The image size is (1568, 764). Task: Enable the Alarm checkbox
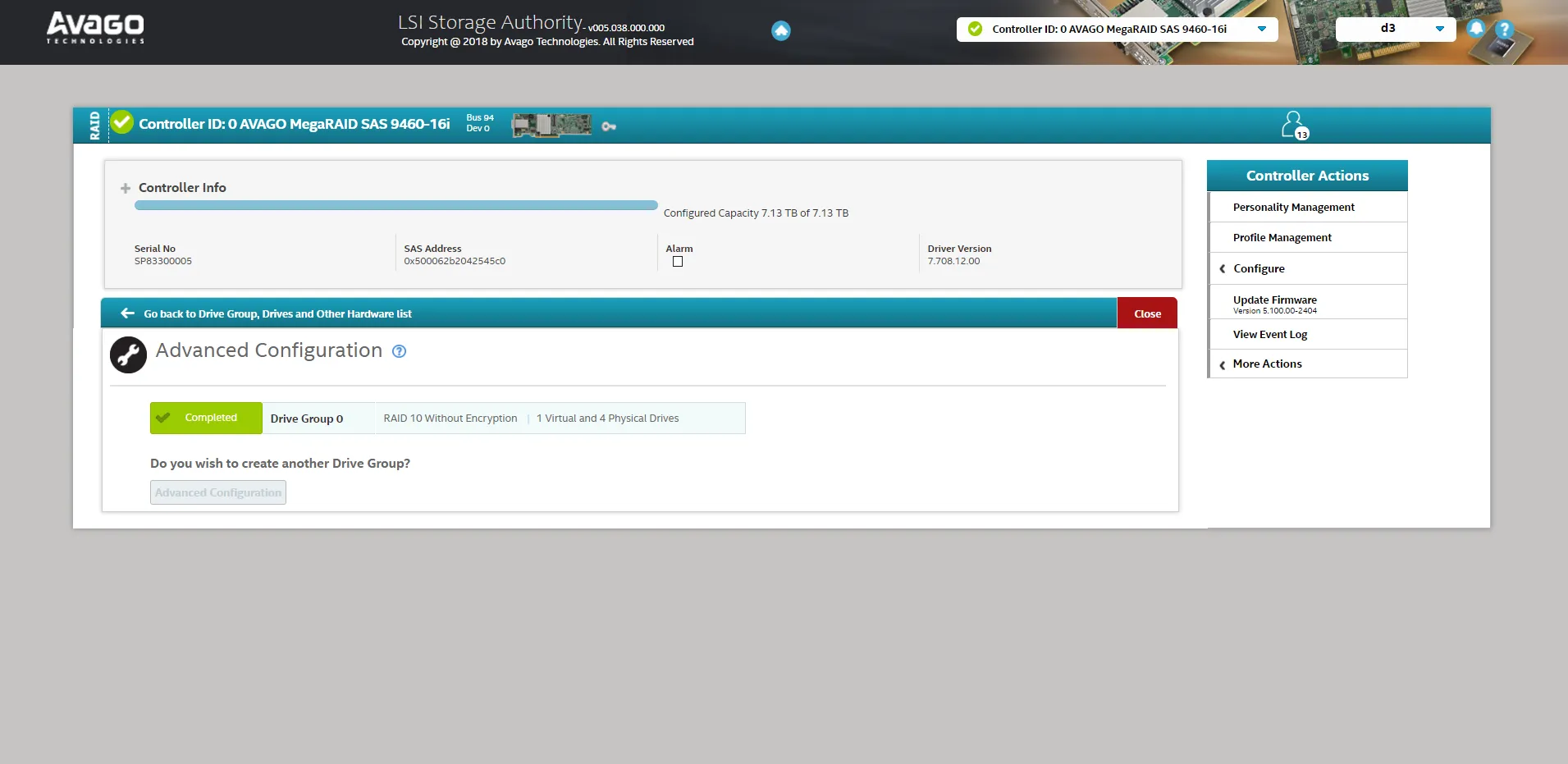(x=677, y=261)
